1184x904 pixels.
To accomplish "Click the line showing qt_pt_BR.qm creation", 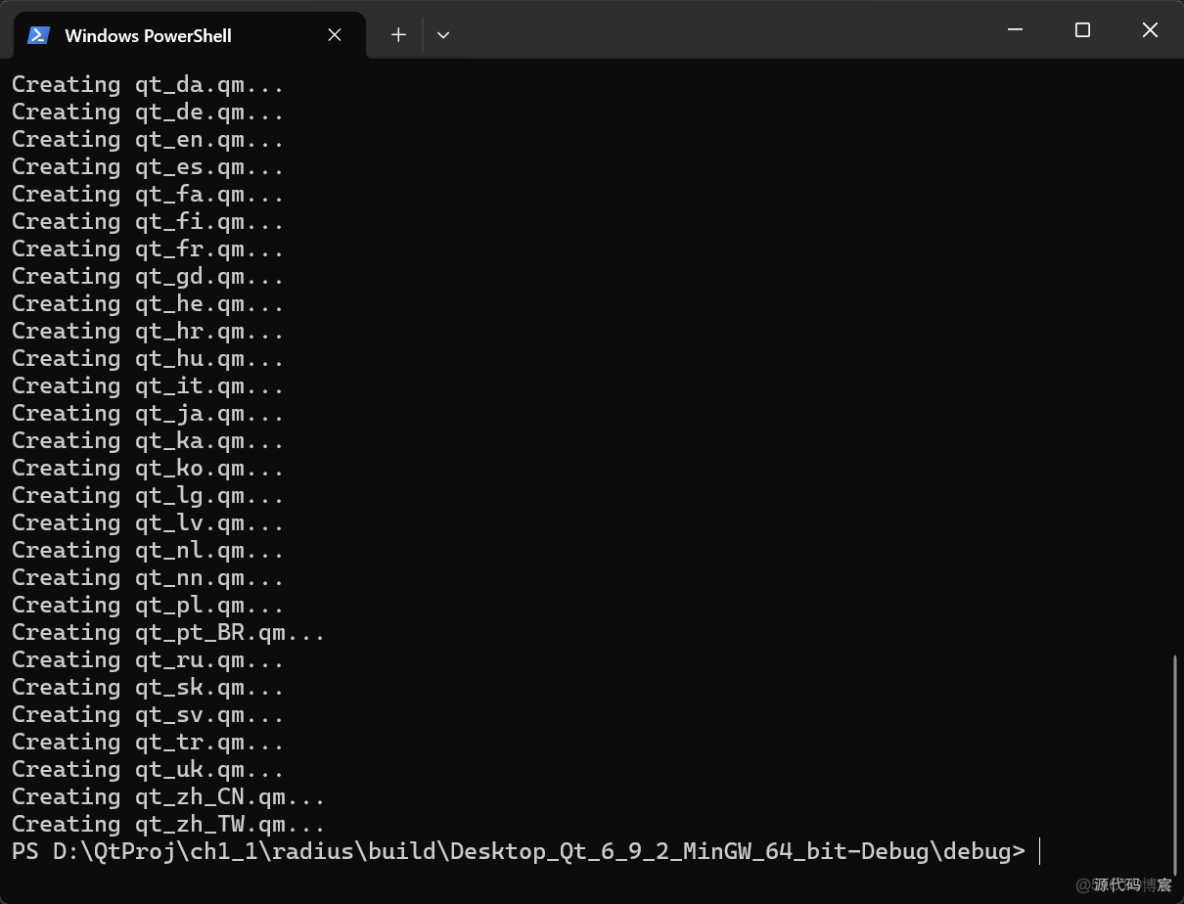I will [166, 632].
